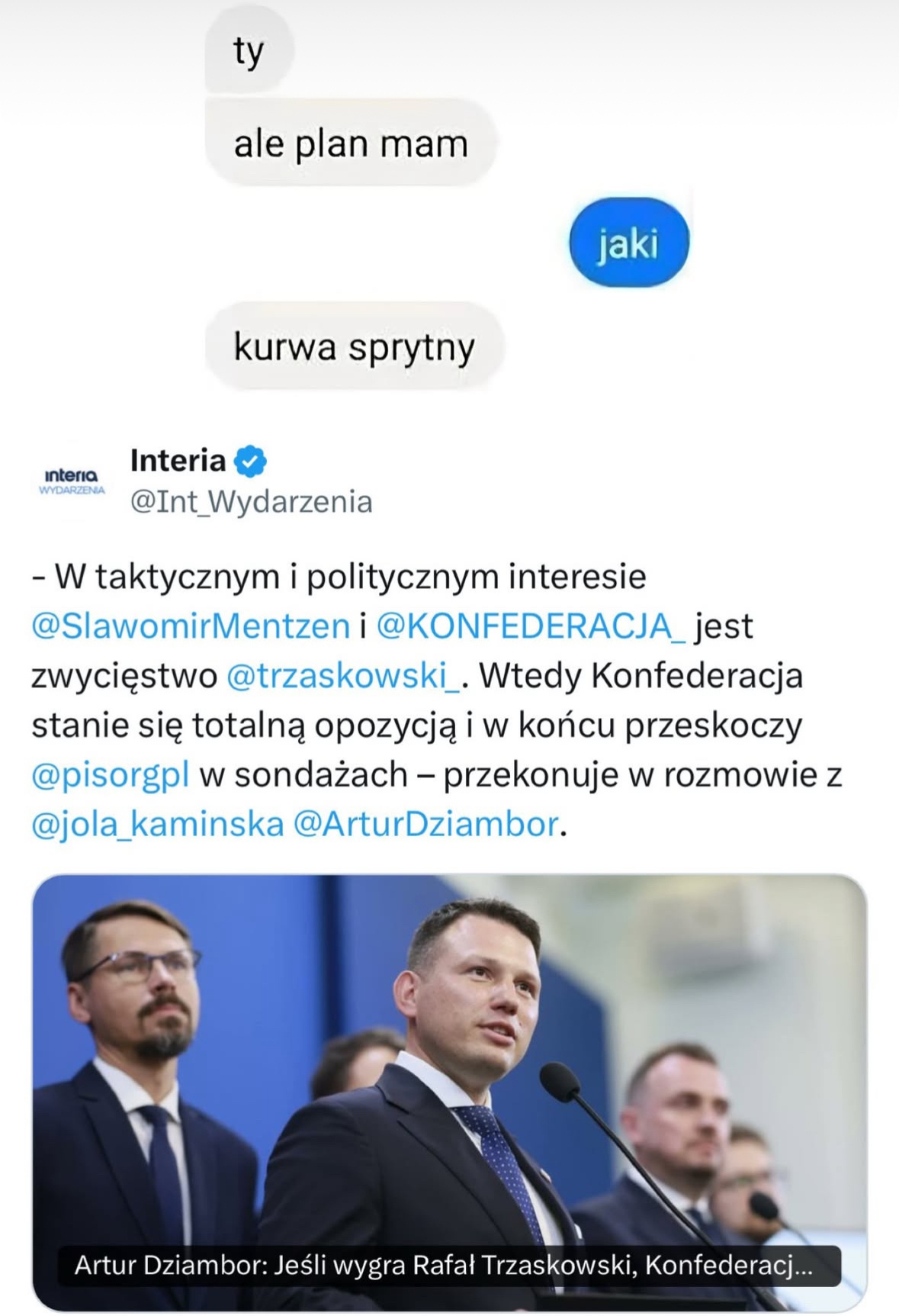Select the 'ty' chat bubble
899x1316 pixels.
(x=249, y=51)
